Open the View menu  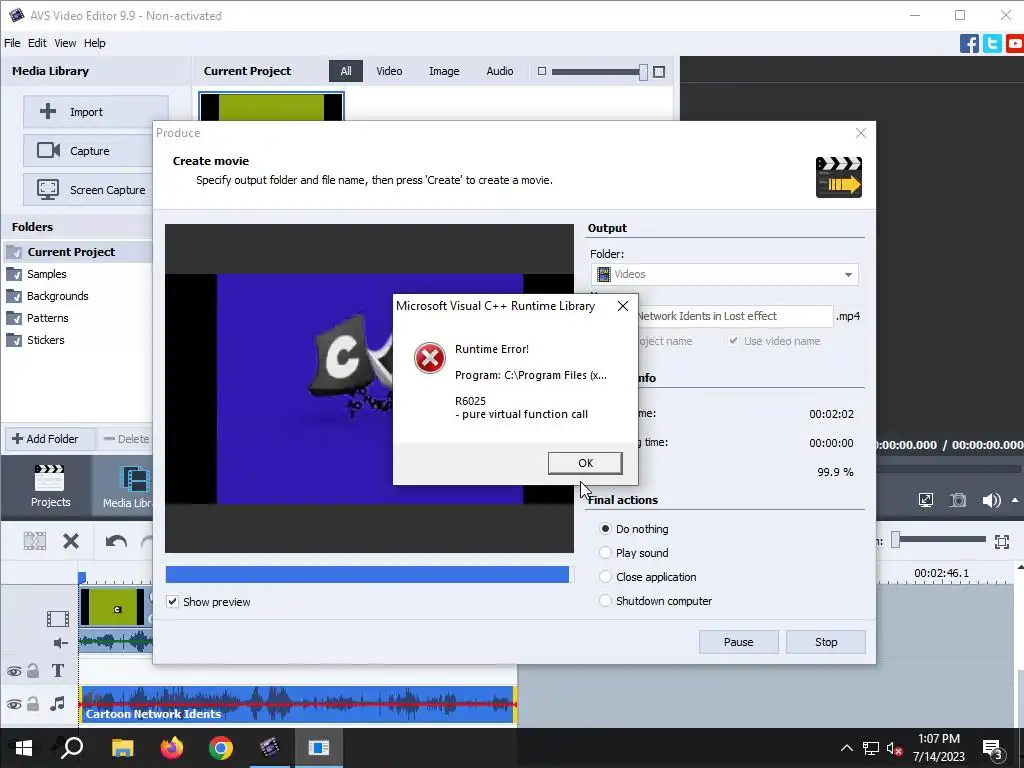(x=65, y=43)
